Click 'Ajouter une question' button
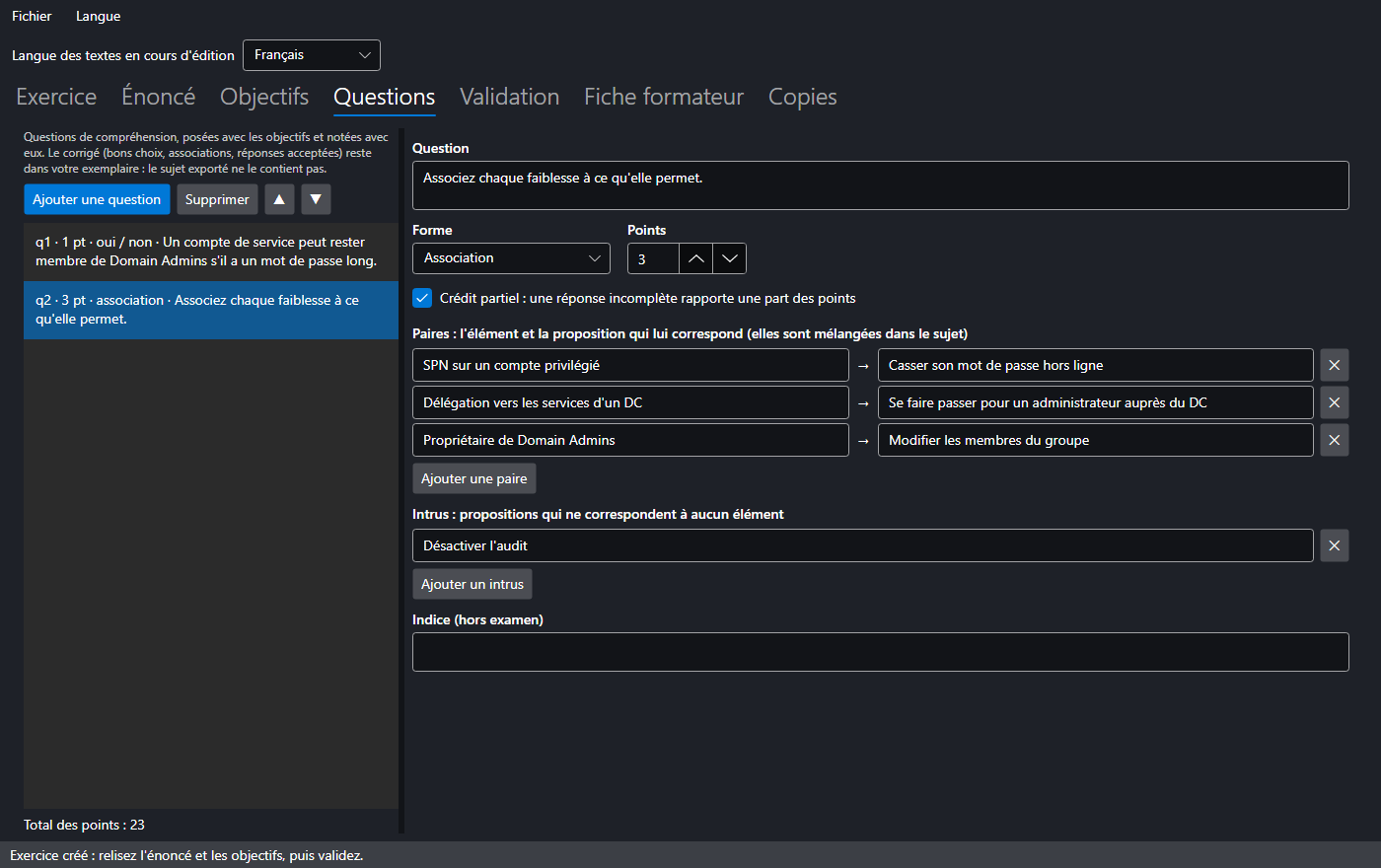 tap(97, 199)
